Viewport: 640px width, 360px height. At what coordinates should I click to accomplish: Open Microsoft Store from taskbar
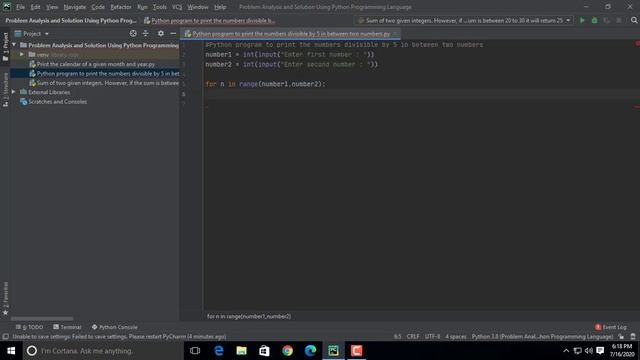point(264,351)
